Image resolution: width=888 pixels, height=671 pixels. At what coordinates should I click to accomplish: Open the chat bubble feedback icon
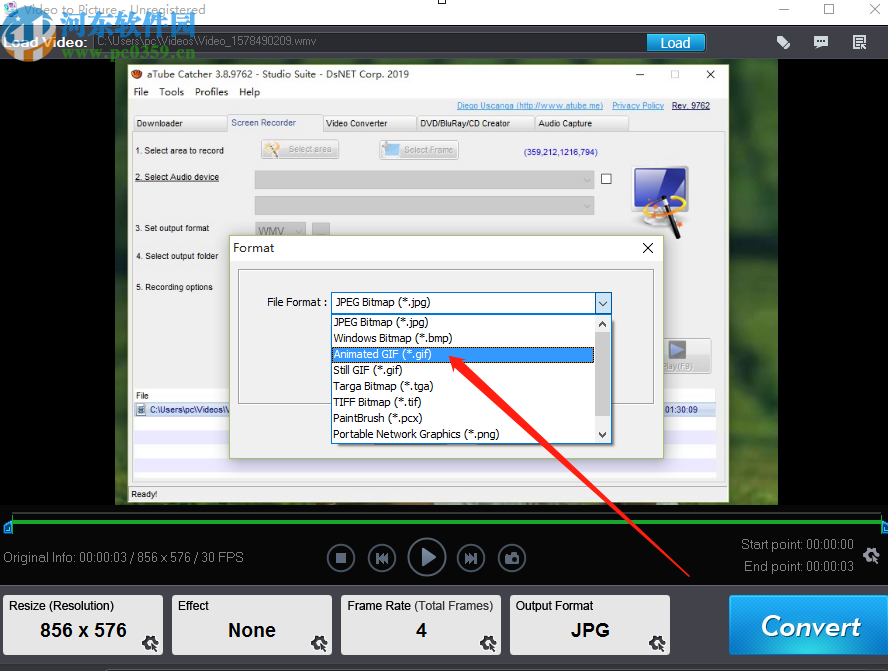[821, 42]
